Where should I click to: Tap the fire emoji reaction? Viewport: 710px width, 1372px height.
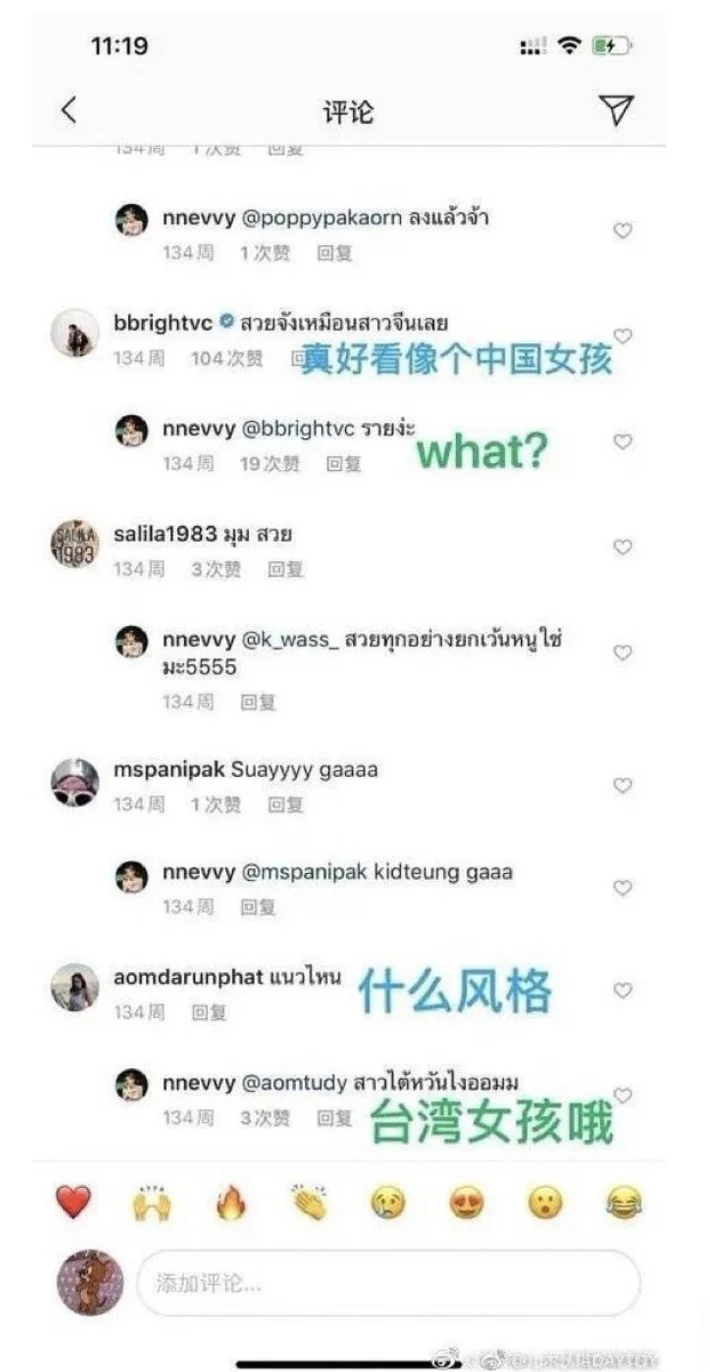coord(231,1202)
